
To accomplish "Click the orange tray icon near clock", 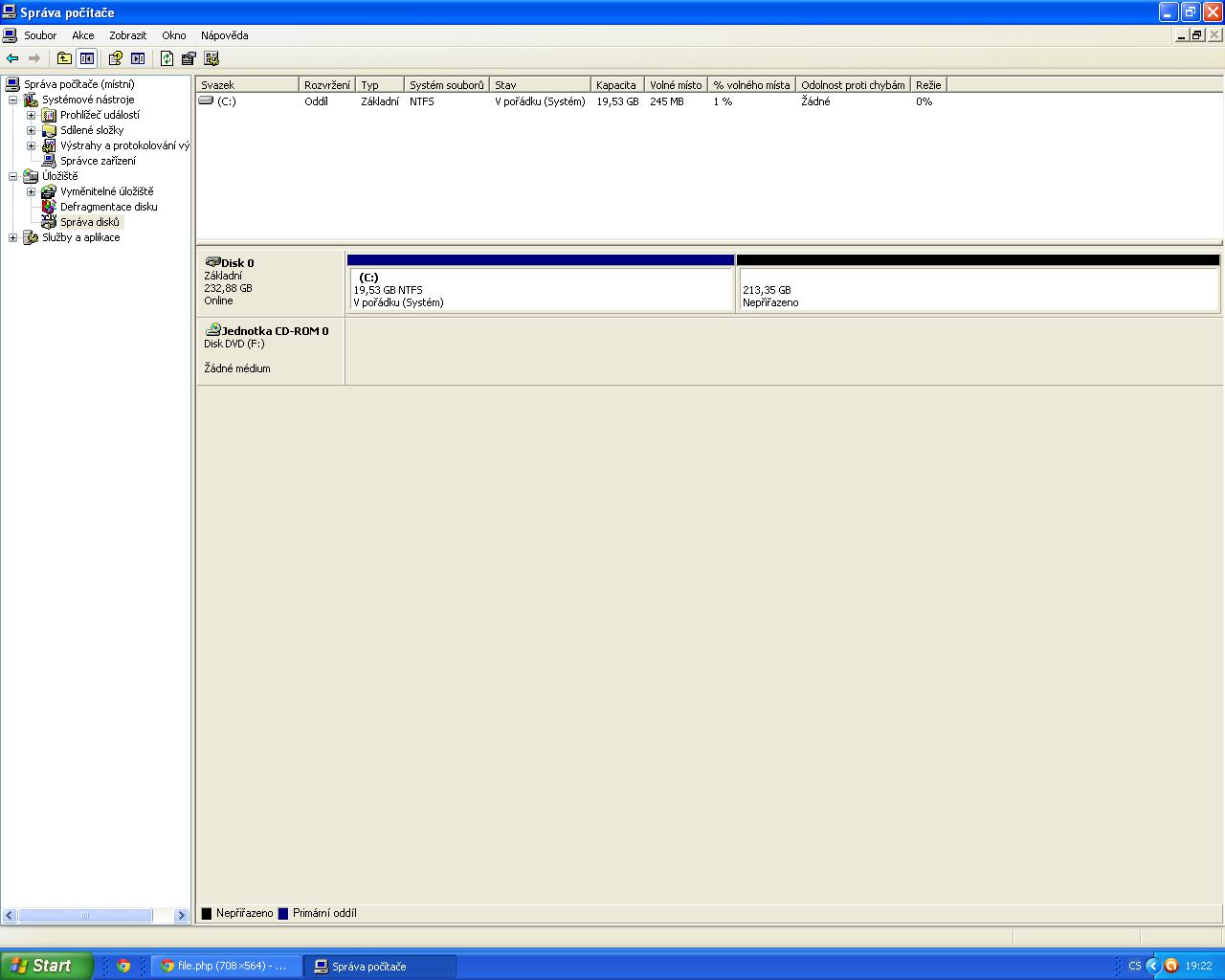I will click(1170, 966).
